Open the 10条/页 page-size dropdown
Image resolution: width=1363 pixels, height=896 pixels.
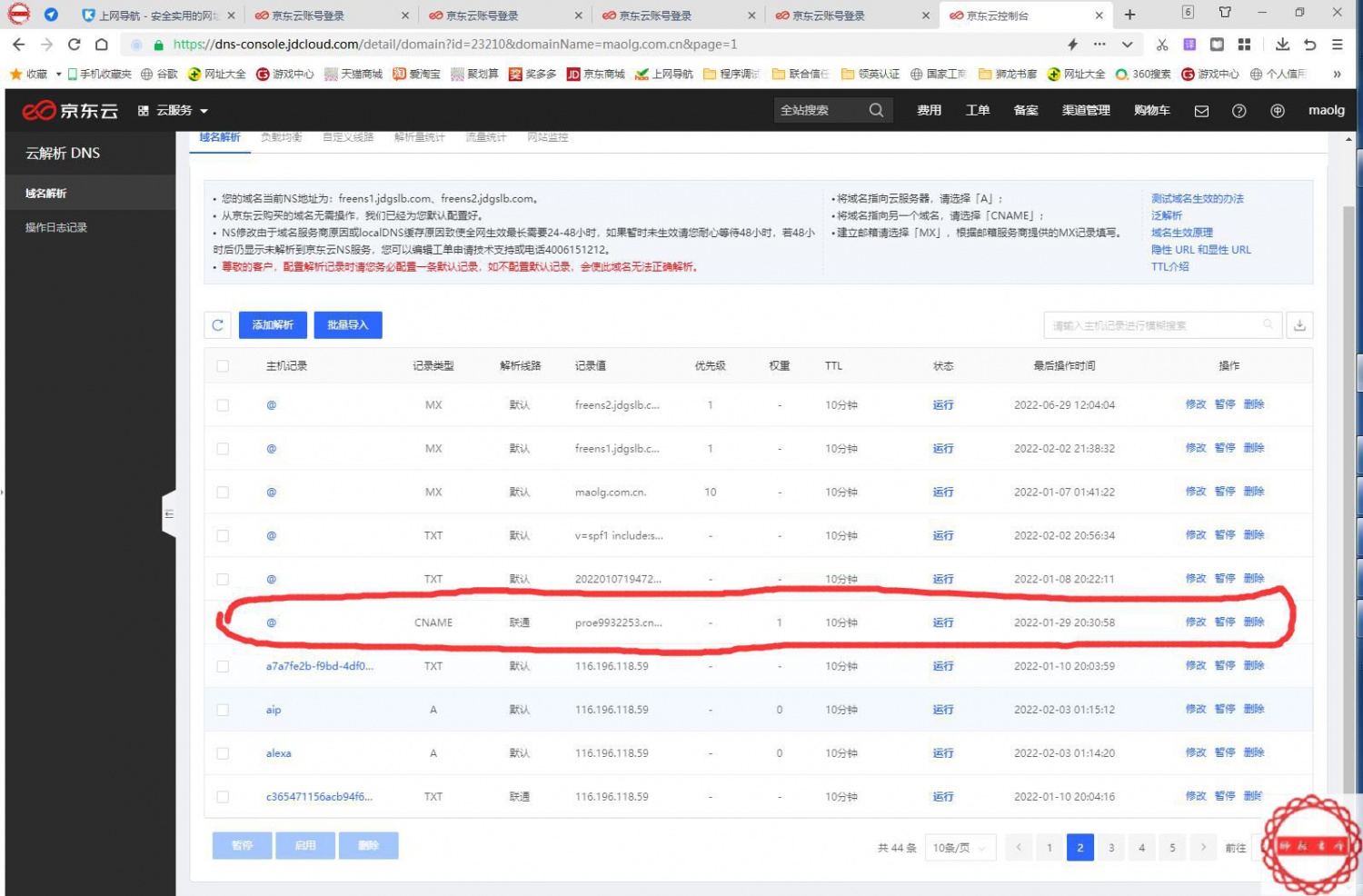click(960, 848)
